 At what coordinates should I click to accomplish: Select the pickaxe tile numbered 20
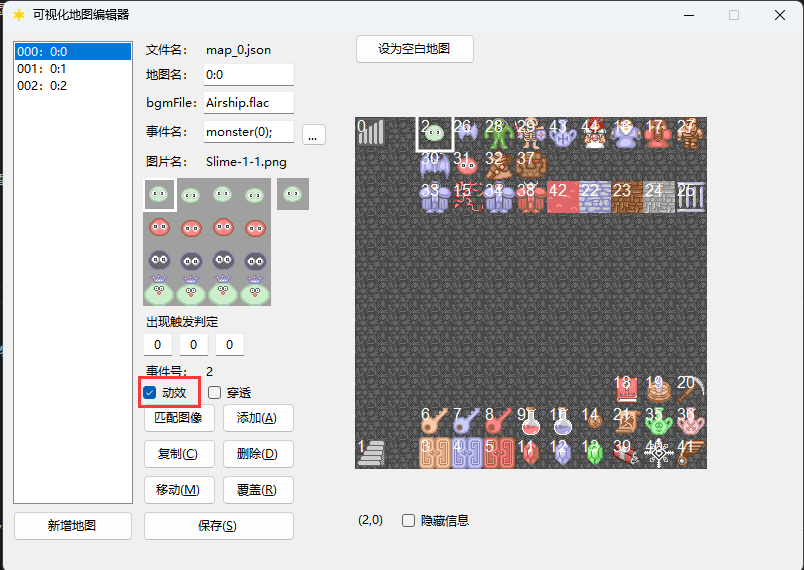[x=690, y=389]
